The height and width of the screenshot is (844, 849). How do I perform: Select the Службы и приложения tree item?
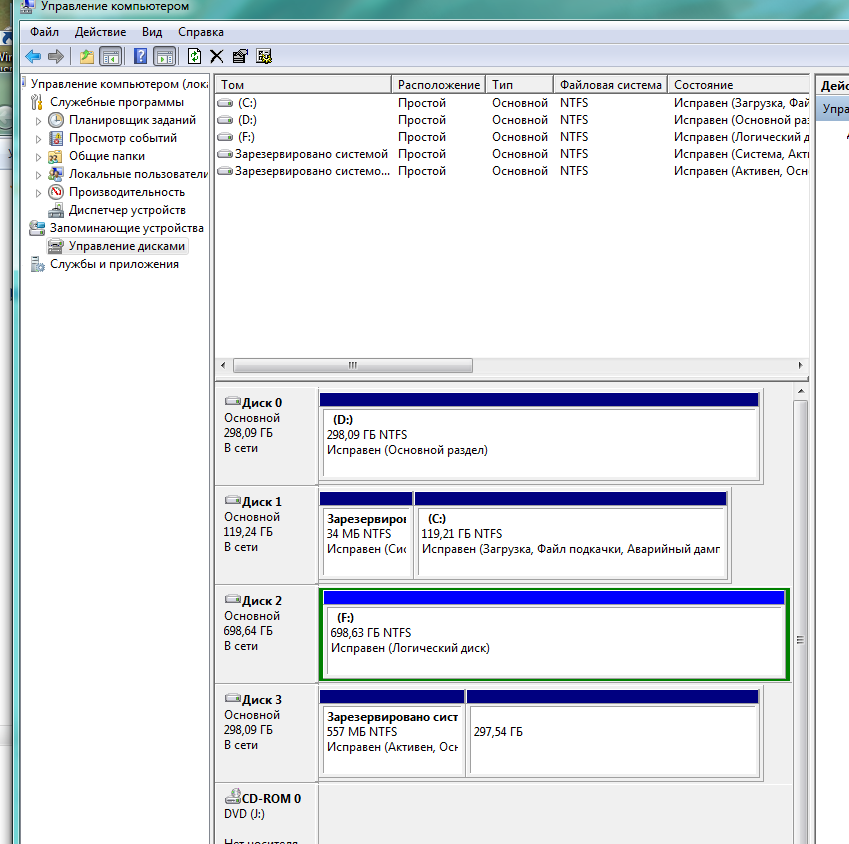114,264
